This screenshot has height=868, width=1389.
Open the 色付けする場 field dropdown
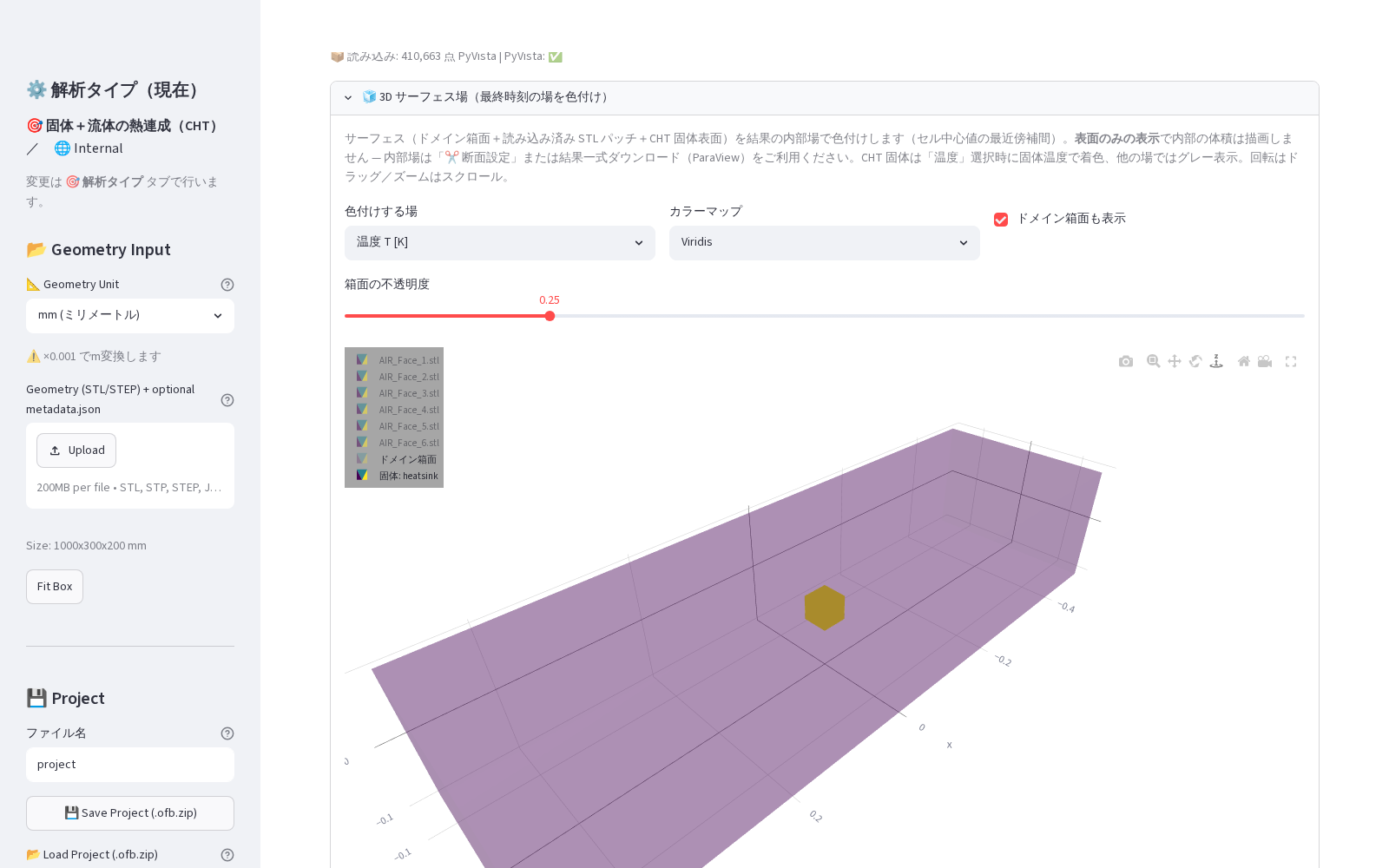(500, 243)
